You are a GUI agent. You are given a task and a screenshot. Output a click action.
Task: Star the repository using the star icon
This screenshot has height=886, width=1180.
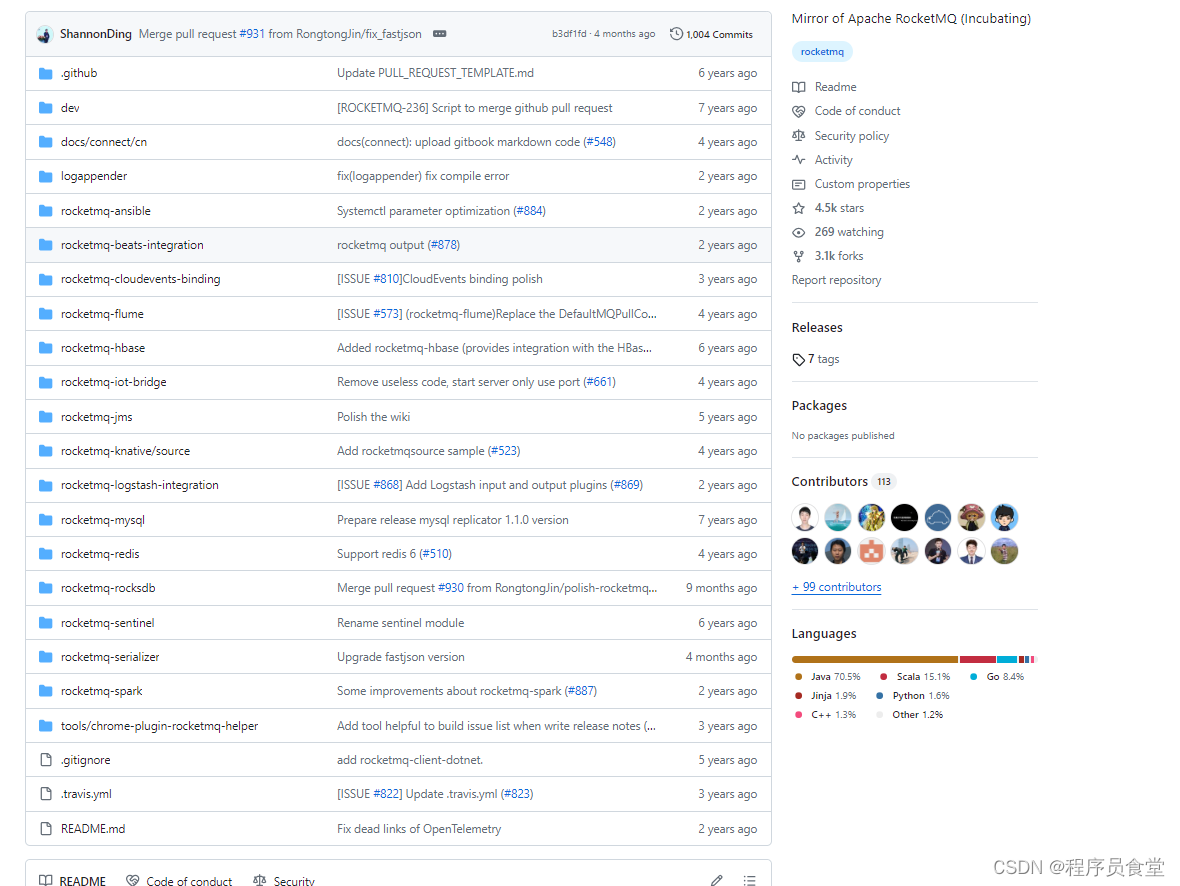click(798, 207)
